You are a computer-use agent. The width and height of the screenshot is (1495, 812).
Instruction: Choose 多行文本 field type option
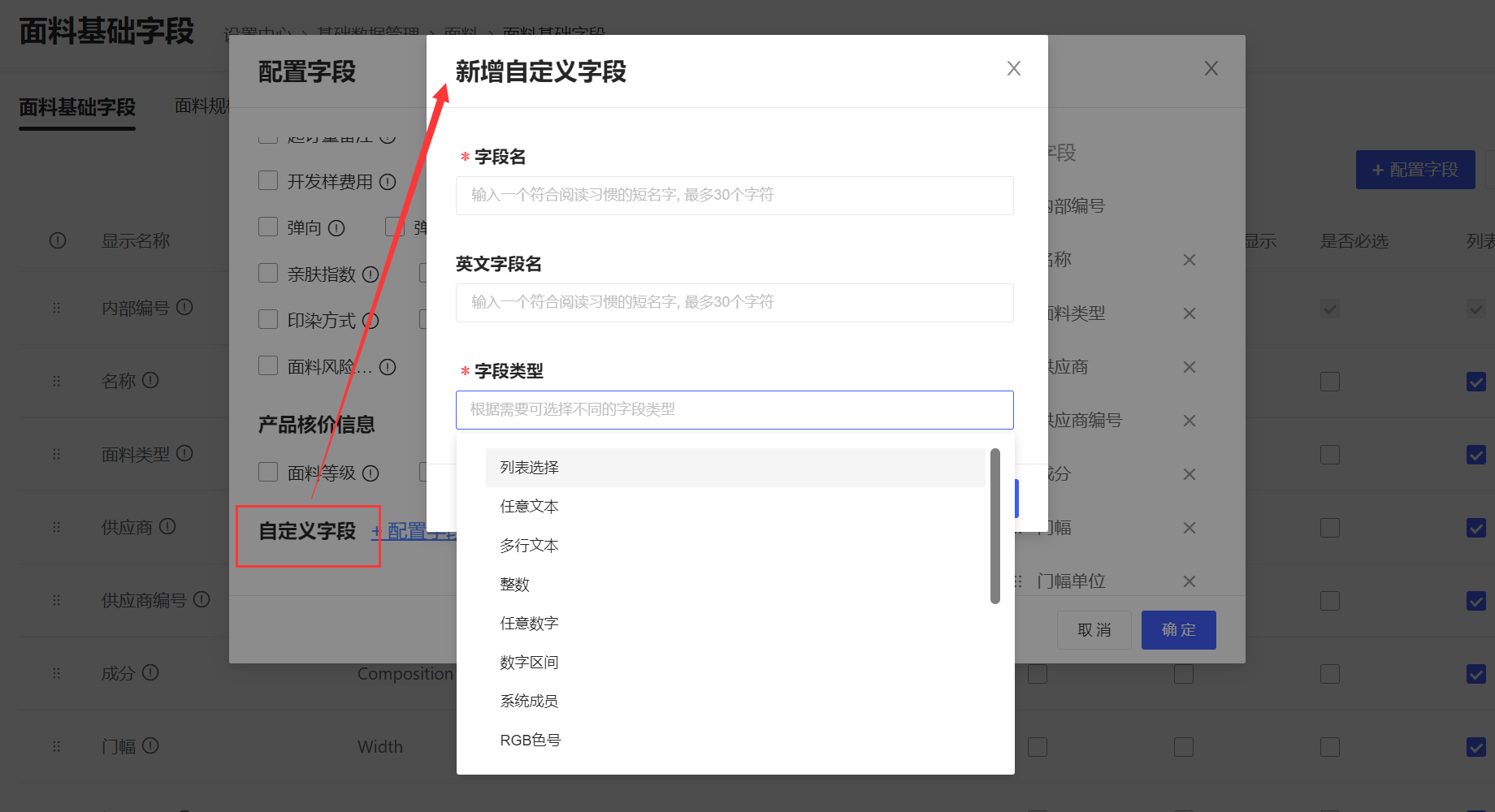[529, 546]
